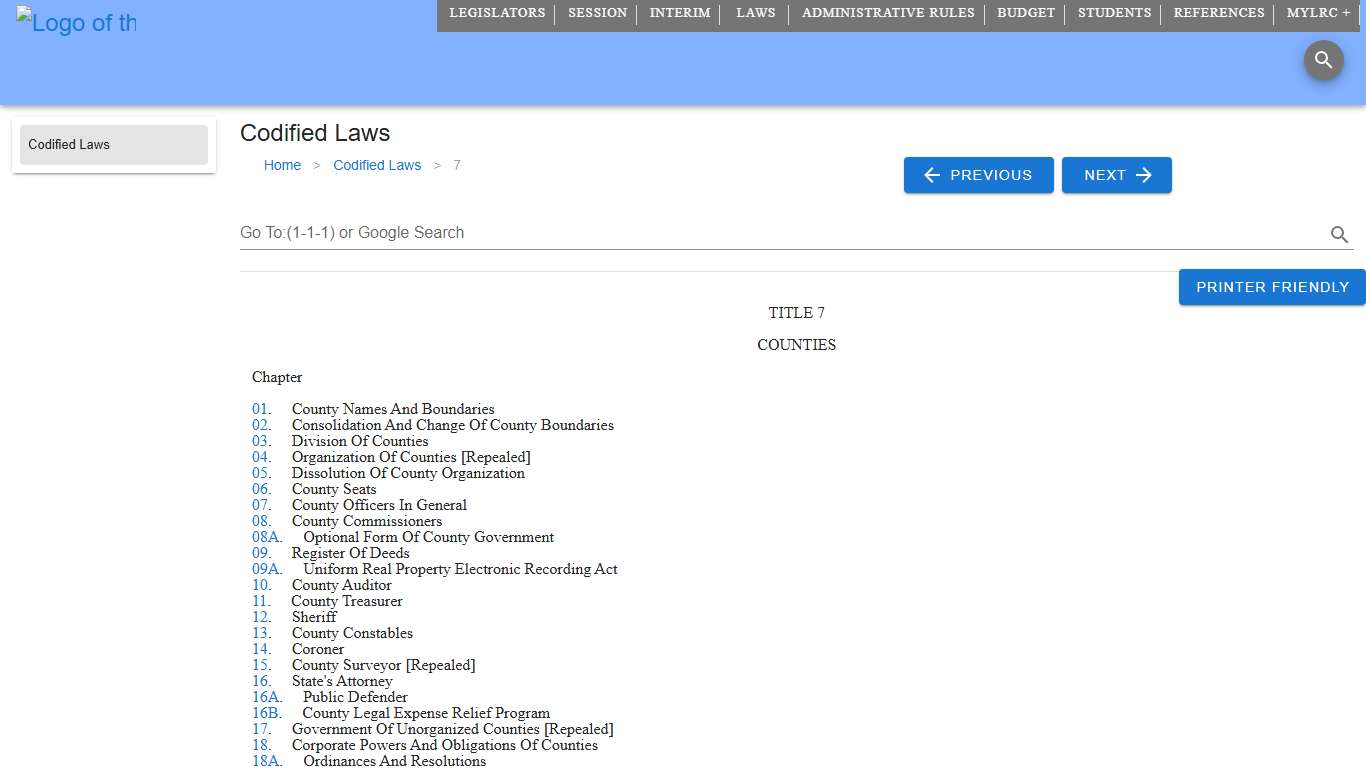Open the REFERENCES navigation dropdown
Viewport: 1366px width, 768px height.
pyautogui.click(x=1218, y=13)
